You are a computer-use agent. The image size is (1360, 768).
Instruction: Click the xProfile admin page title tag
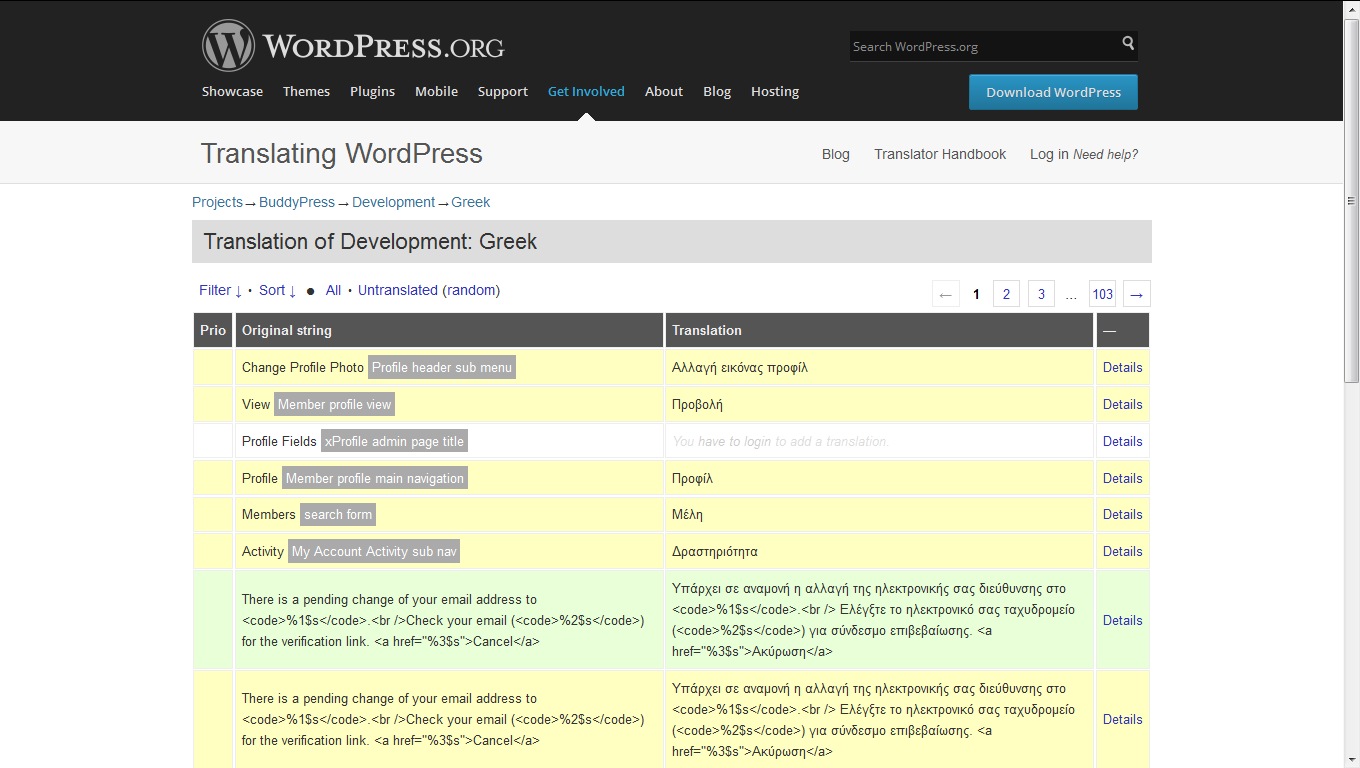pos(395,441)
